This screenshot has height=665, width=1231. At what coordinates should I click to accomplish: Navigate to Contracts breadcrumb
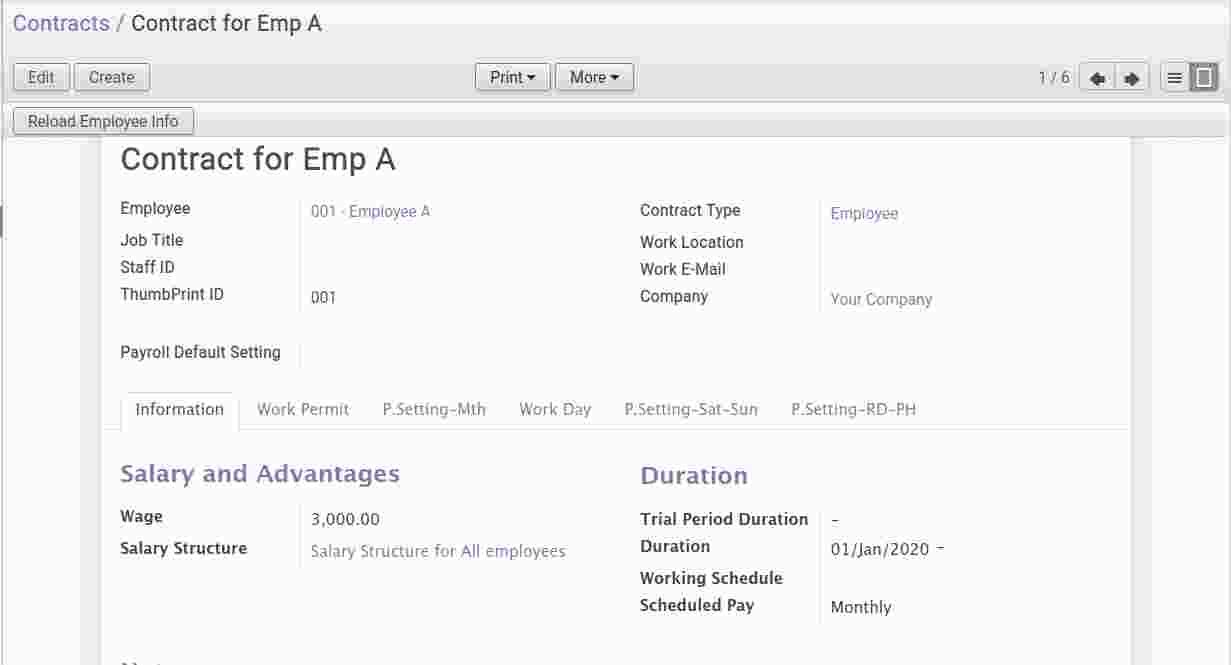(61, 24)
